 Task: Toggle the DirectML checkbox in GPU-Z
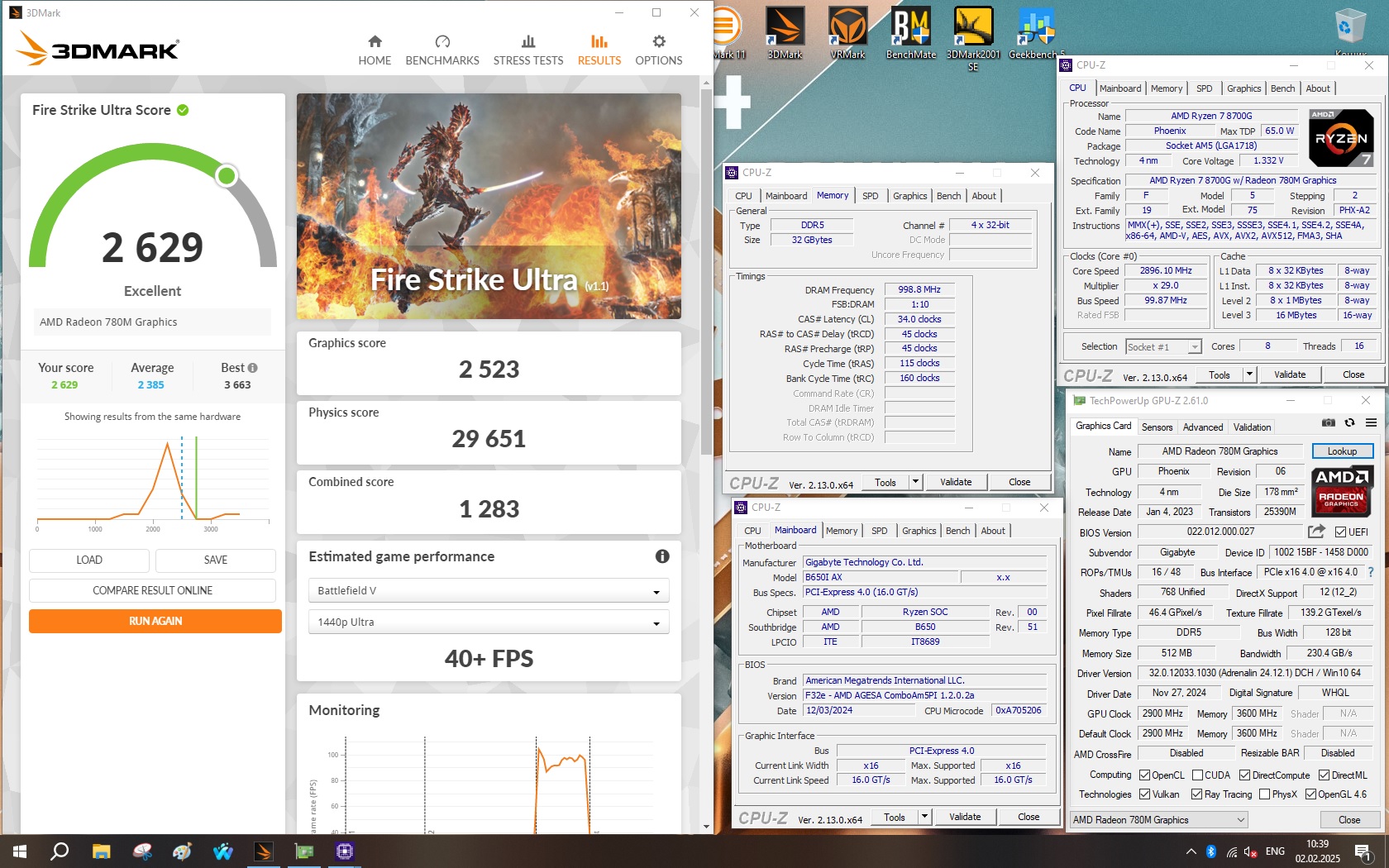(x=1324, y=775)
